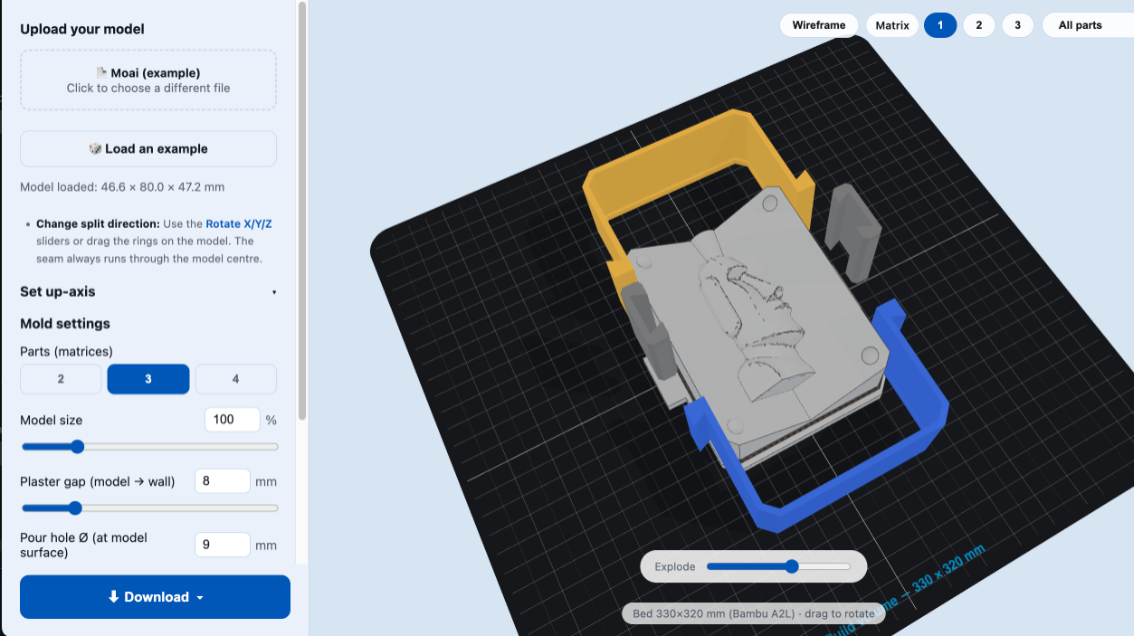The image size is (1134, 638).
Task: Focus the Plaster gap mm field
Action: (x=222, y=481)
